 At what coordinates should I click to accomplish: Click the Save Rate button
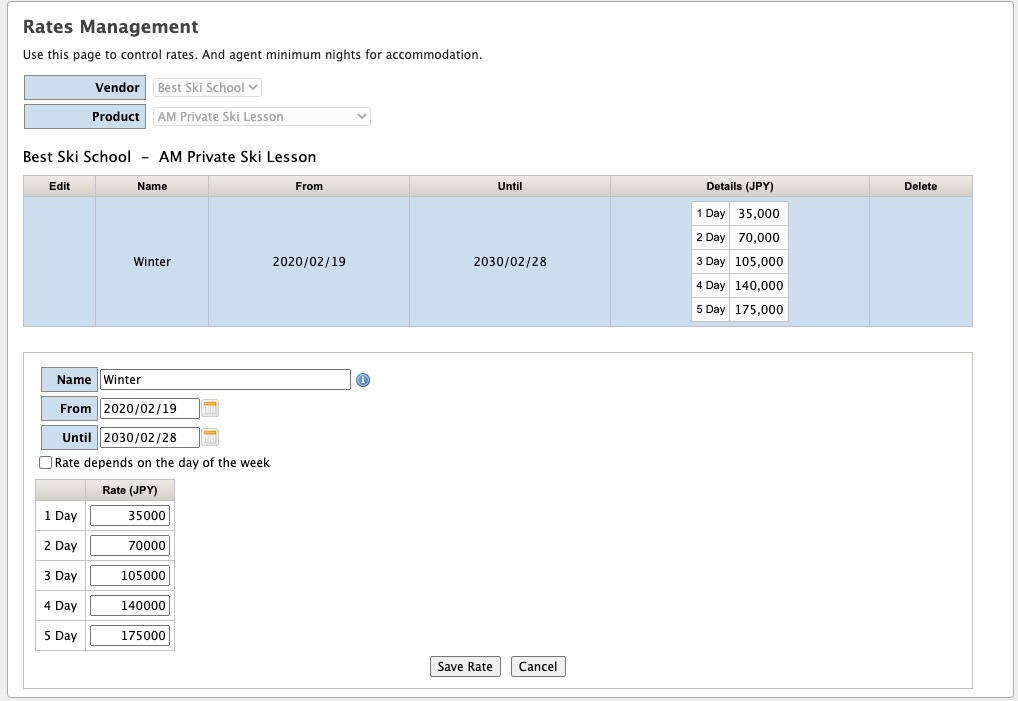[465, 667]
